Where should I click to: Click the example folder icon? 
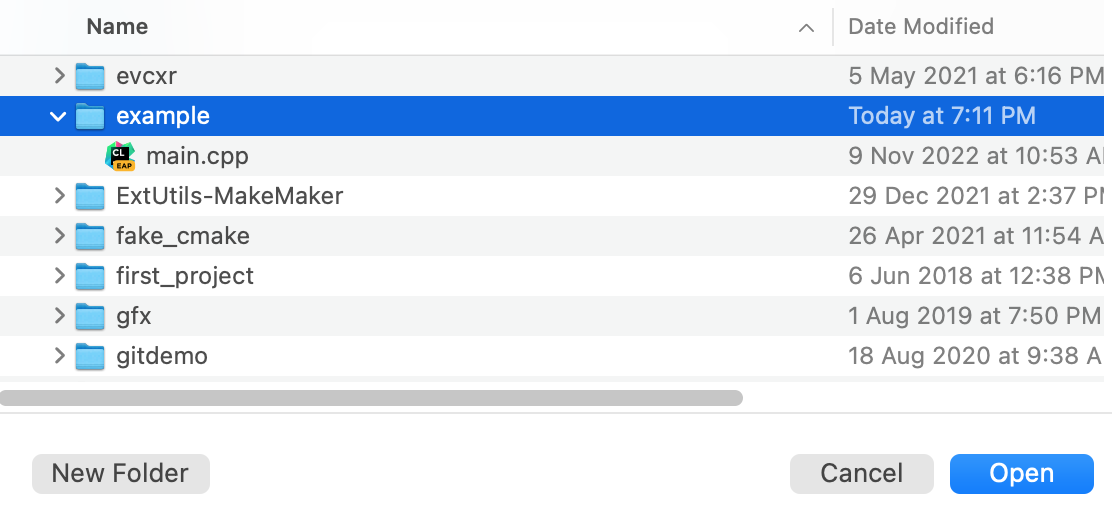[x=90, y=116]
